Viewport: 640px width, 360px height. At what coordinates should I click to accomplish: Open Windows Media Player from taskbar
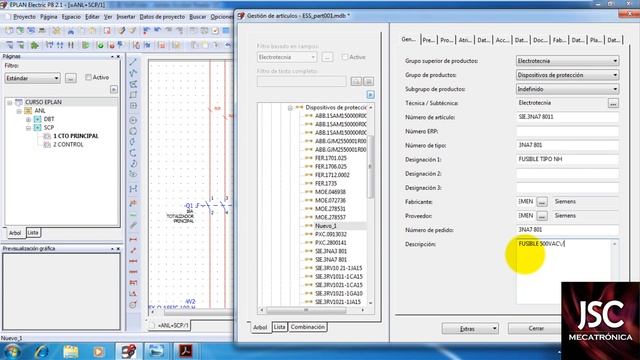[x=98, y=351]
